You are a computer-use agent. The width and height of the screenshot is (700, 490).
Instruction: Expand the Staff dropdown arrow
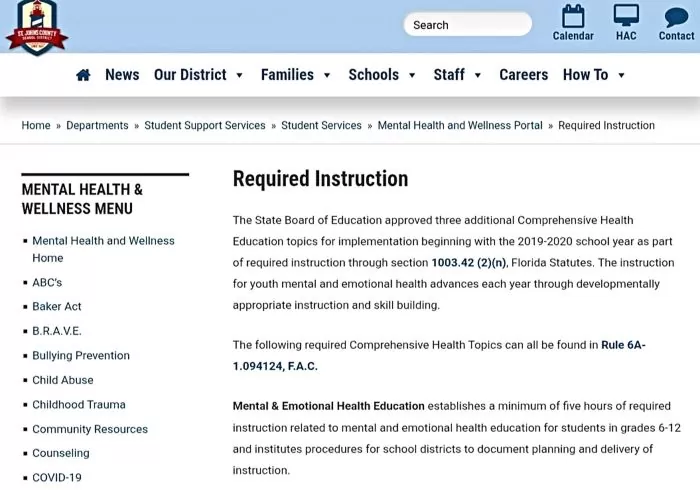click(477, 76)
